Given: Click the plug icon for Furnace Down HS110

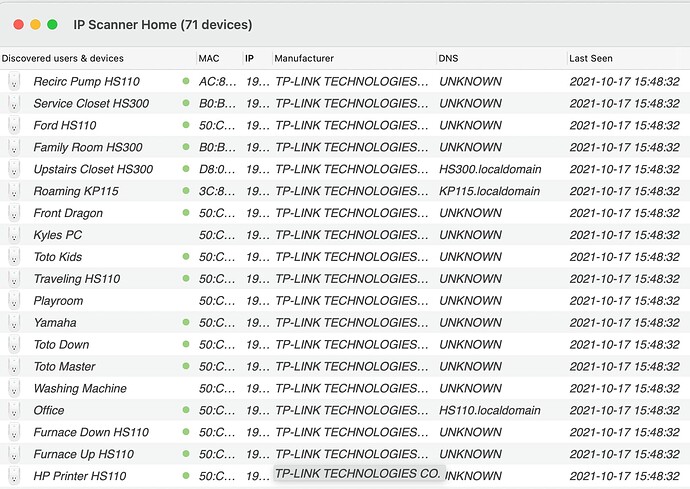Looking at the screenshot, I should pyautogui.click(x=14, y=432).
